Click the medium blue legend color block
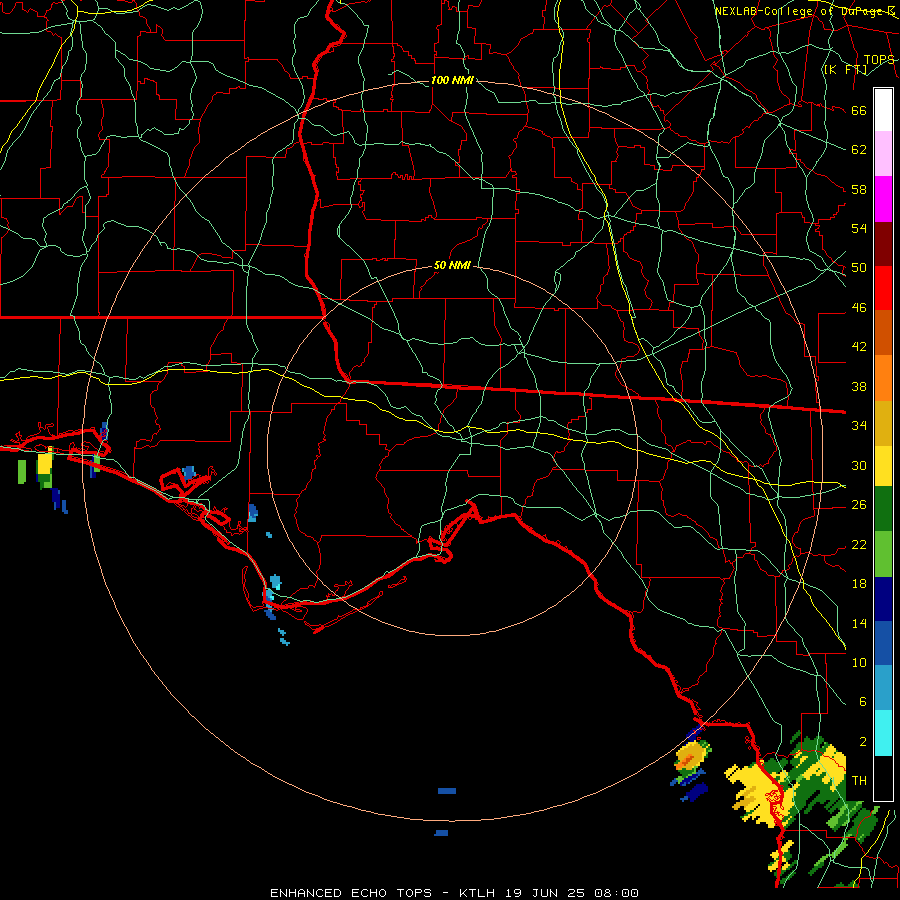 tap(883, 643)
